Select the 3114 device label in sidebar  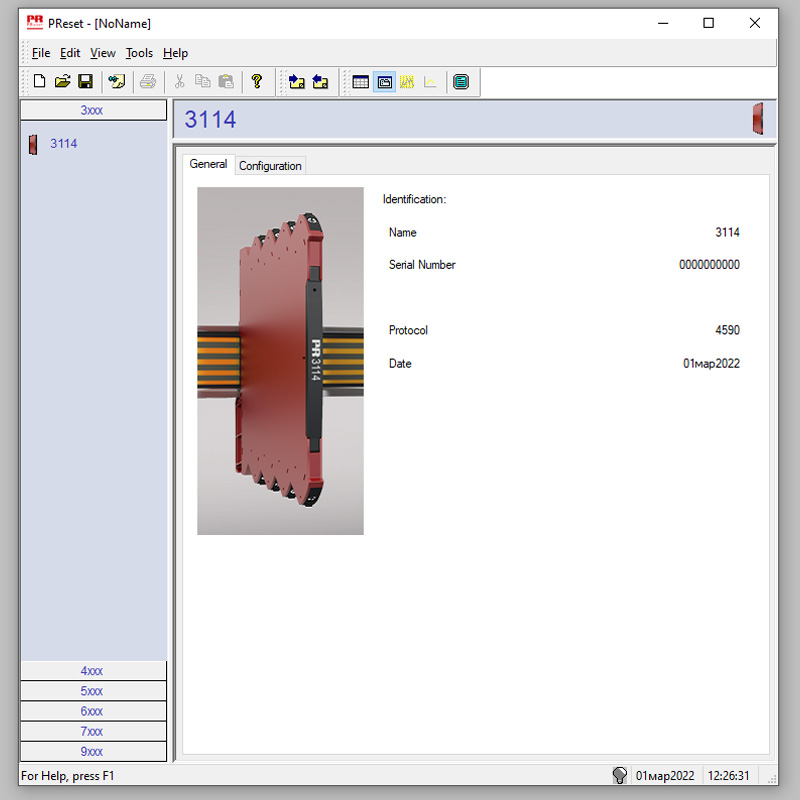click(64, 144)
